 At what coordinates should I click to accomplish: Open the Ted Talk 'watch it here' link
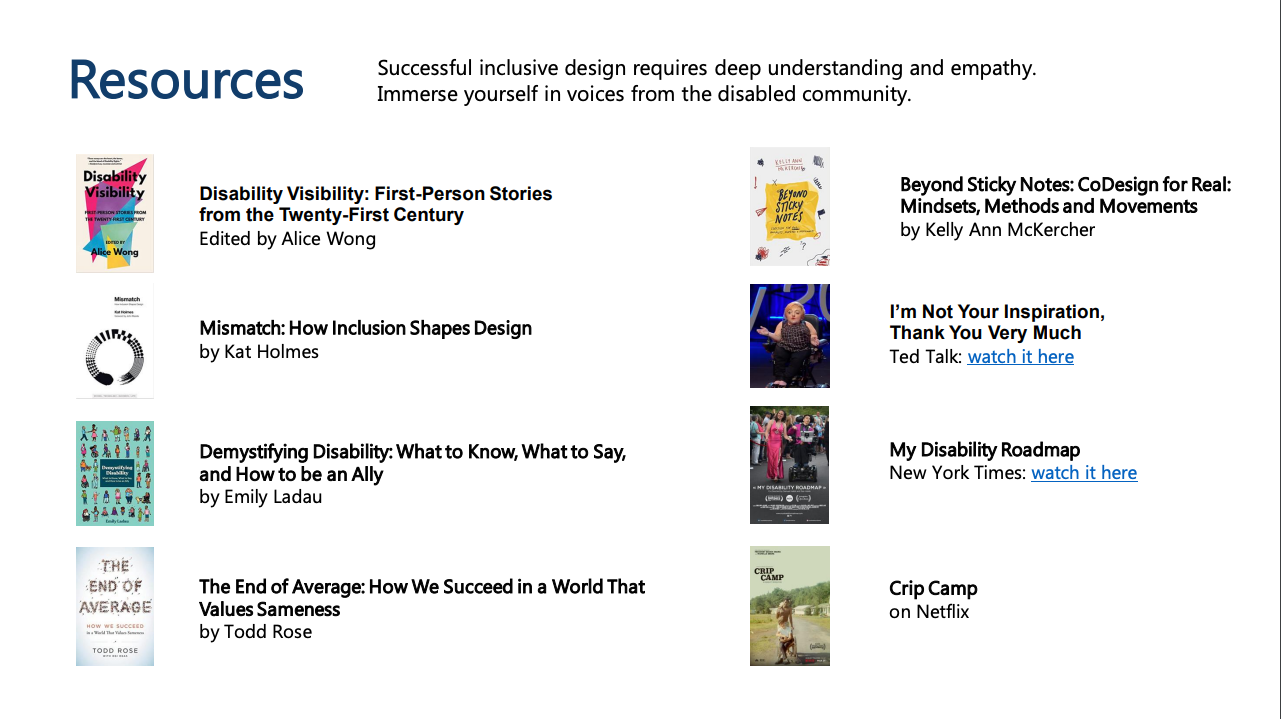tap(1021, 357)
